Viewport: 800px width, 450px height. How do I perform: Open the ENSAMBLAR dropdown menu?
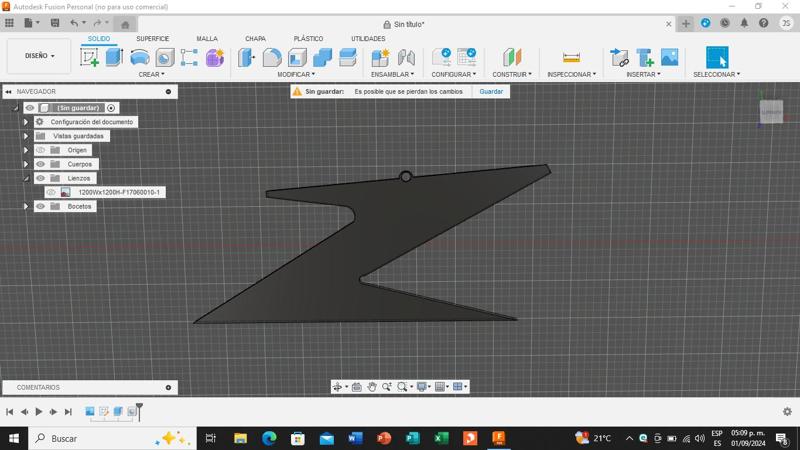392,74
